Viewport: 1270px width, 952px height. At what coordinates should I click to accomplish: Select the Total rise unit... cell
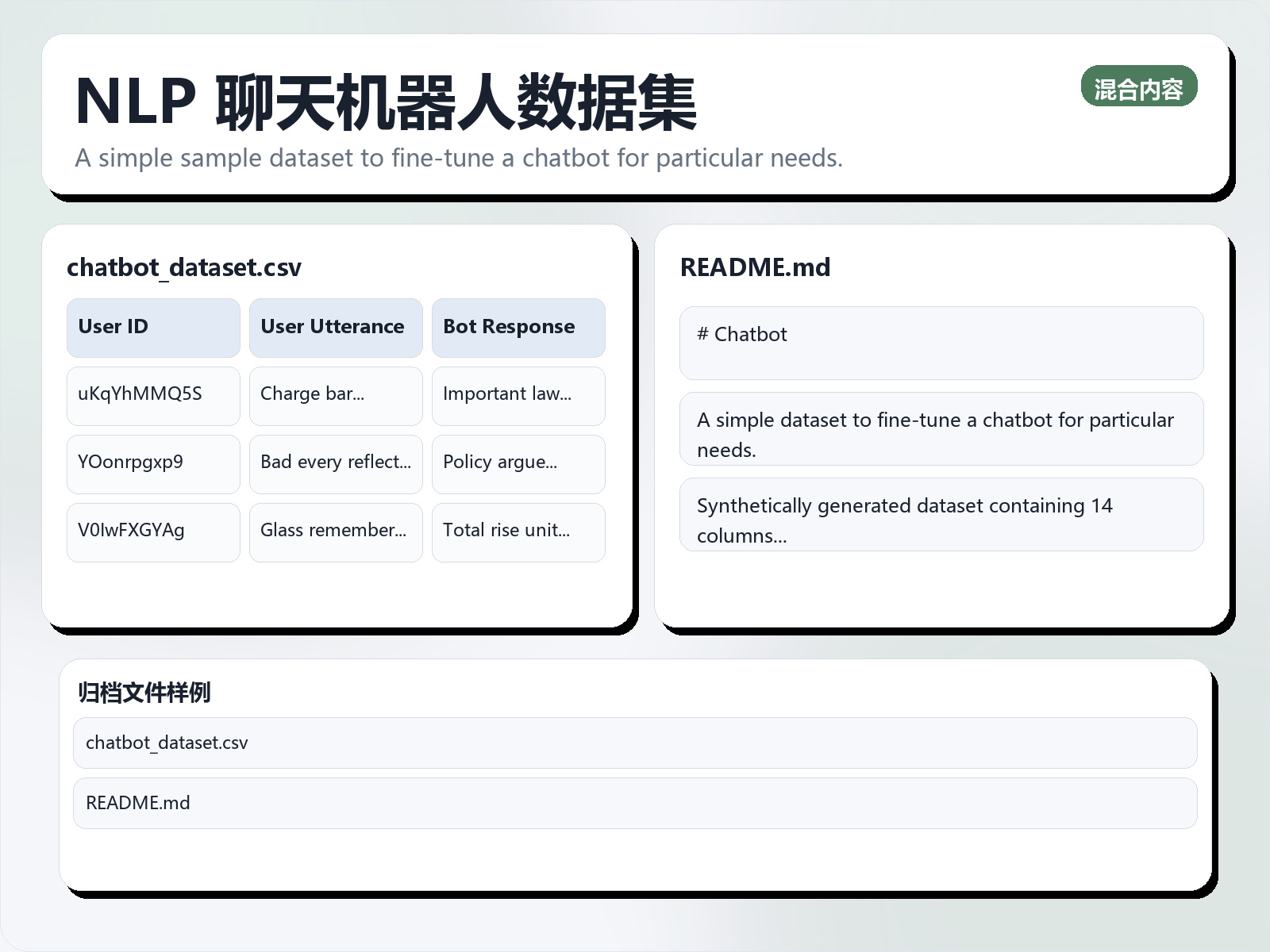pyautogui.click(x=518, y=532)
